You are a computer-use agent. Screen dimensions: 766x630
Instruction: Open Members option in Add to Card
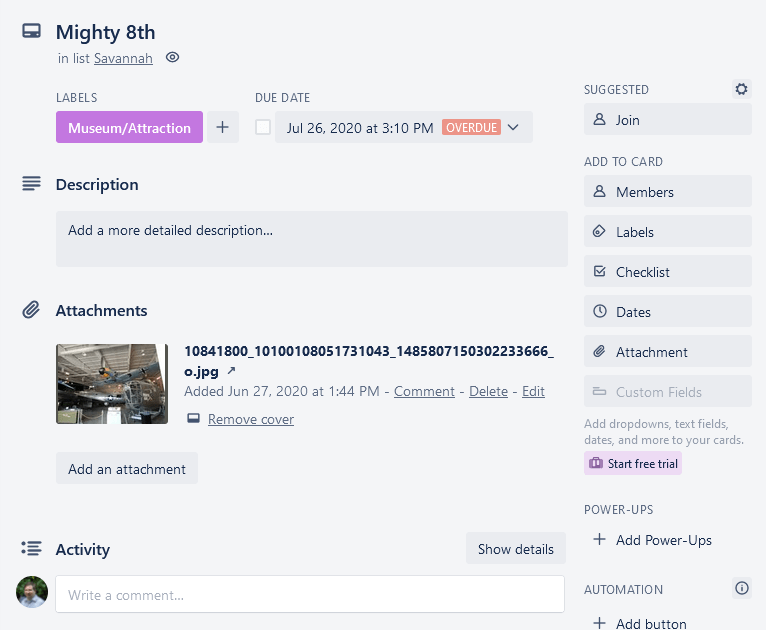(667, 192)
